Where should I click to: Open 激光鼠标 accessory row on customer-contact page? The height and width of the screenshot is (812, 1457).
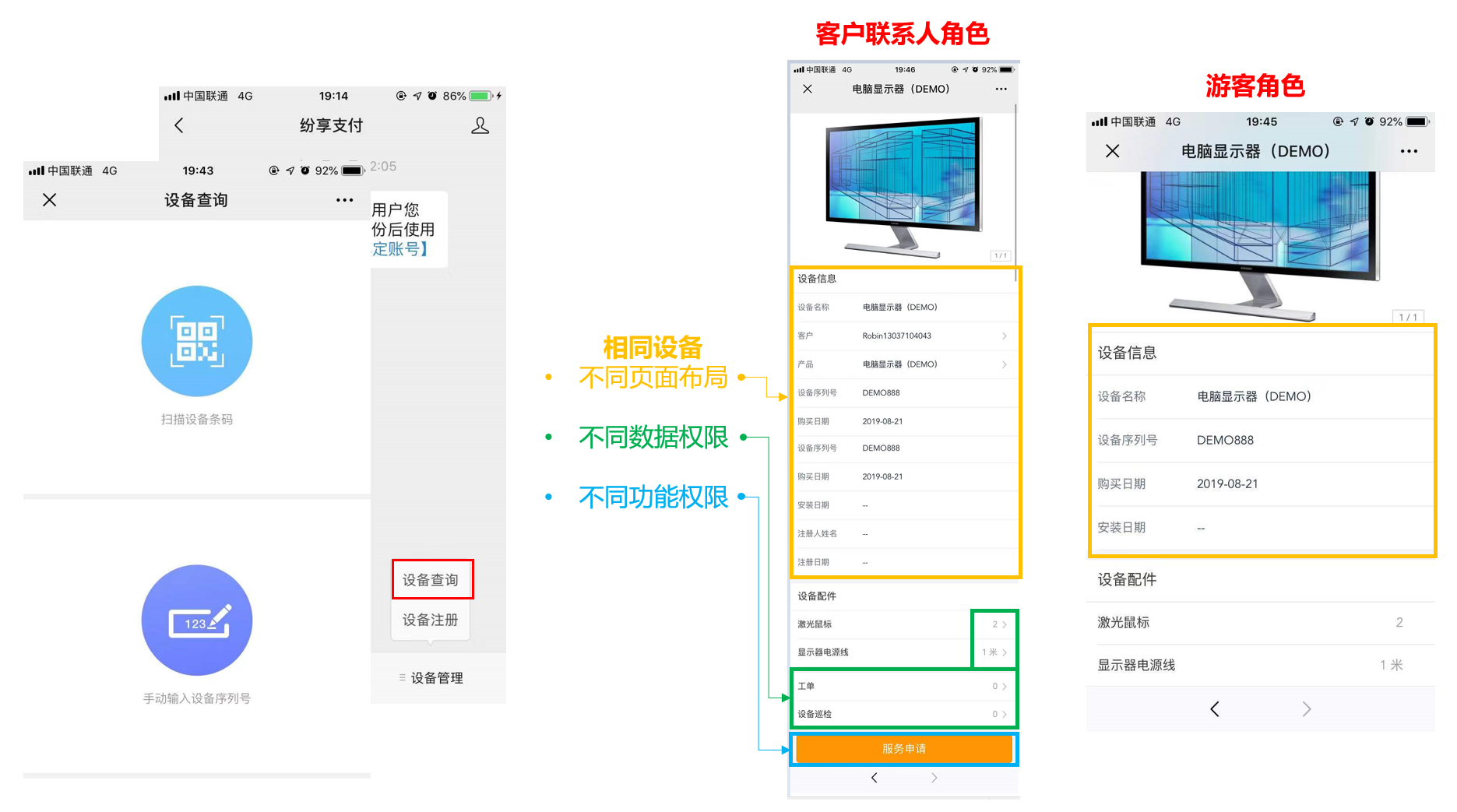click(x=903, y=624)
